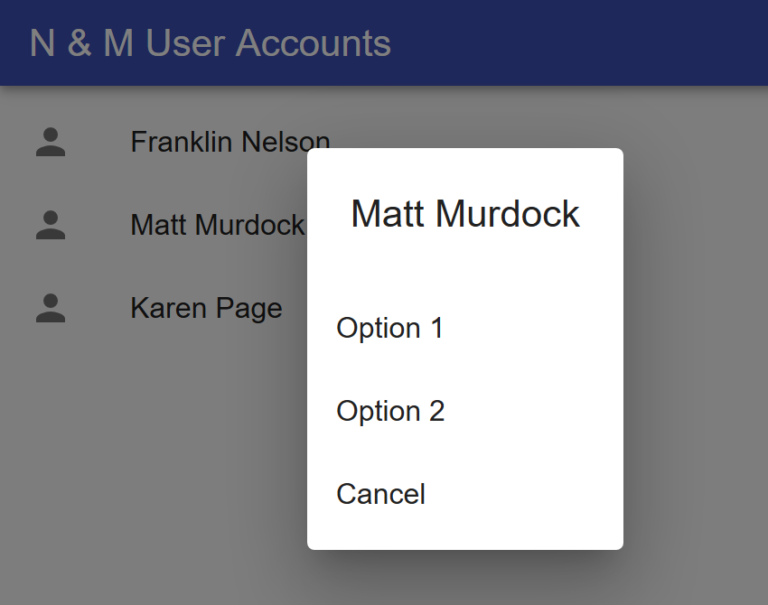Click the digit 2 in Option 2
Image resolution: width=768 pixels, height=605 pixels.
click(x=437, y=411)
